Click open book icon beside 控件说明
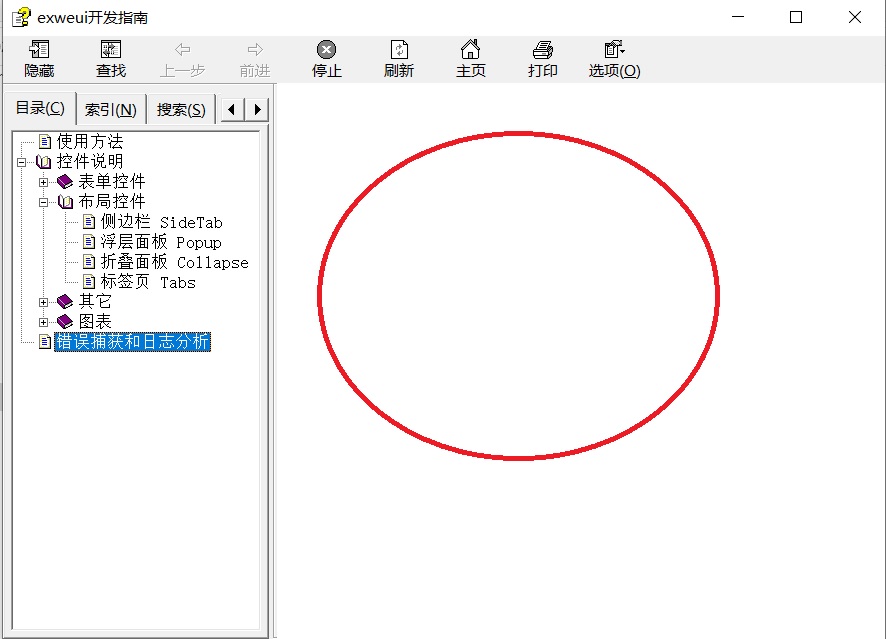The height and width of the screenshot is (639, 886). [x=44, y=162]
